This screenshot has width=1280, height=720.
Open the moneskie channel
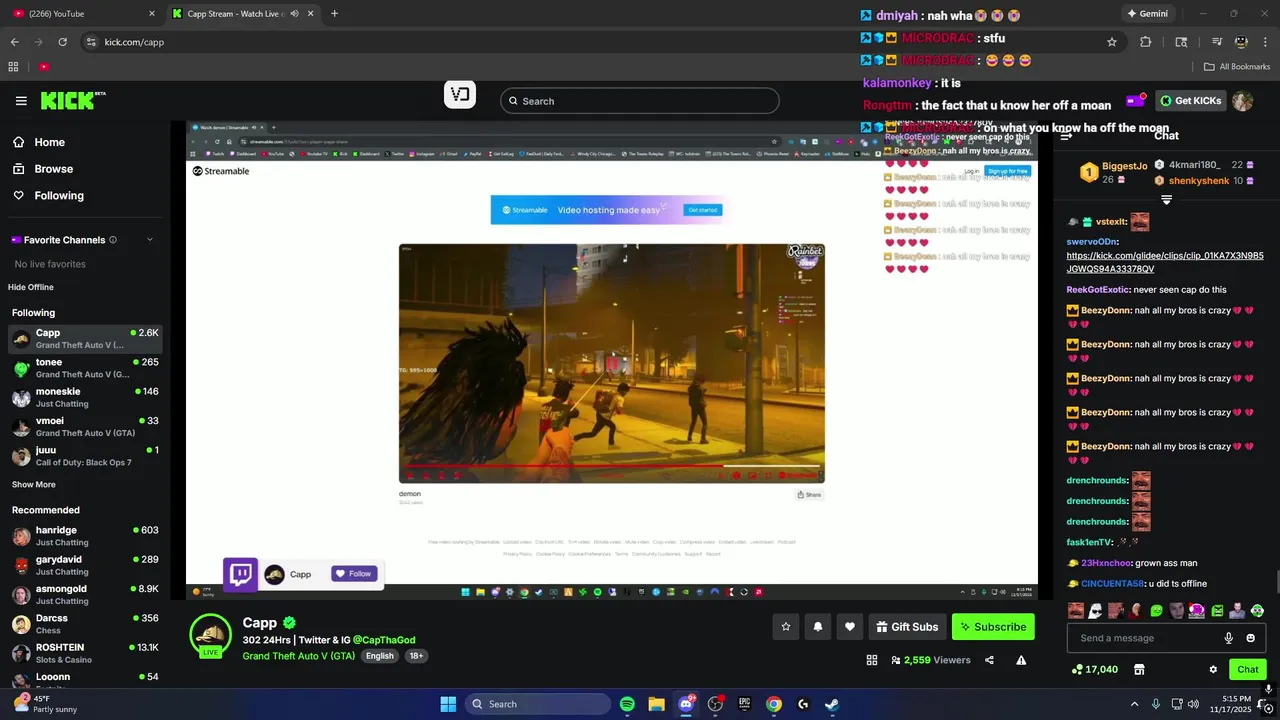[x=85, y=397]
